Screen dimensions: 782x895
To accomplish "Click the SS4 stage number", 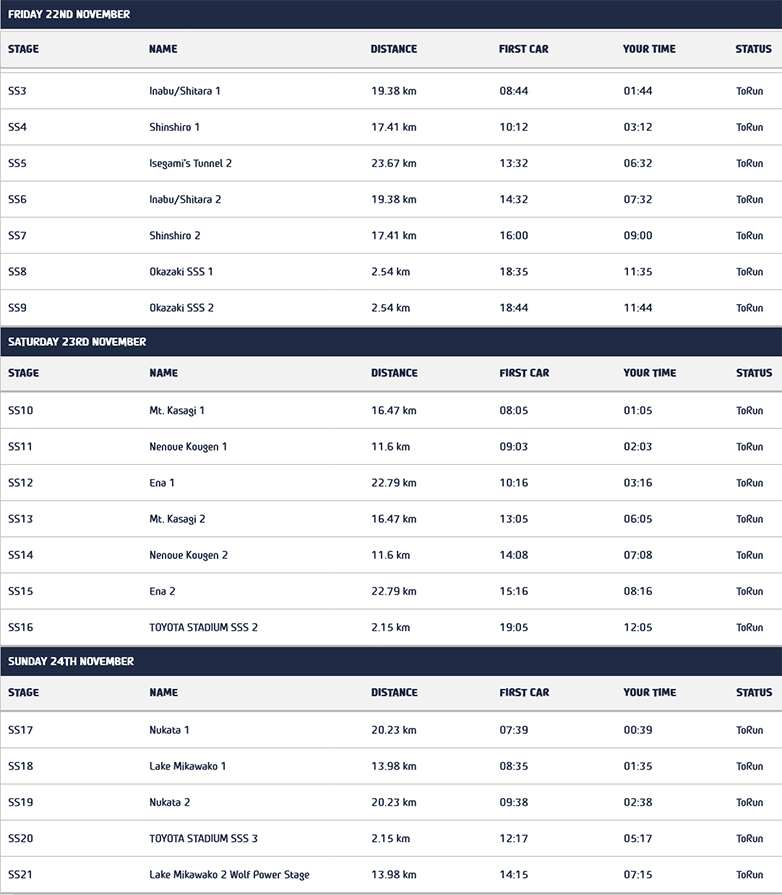I will click(18, 127).
